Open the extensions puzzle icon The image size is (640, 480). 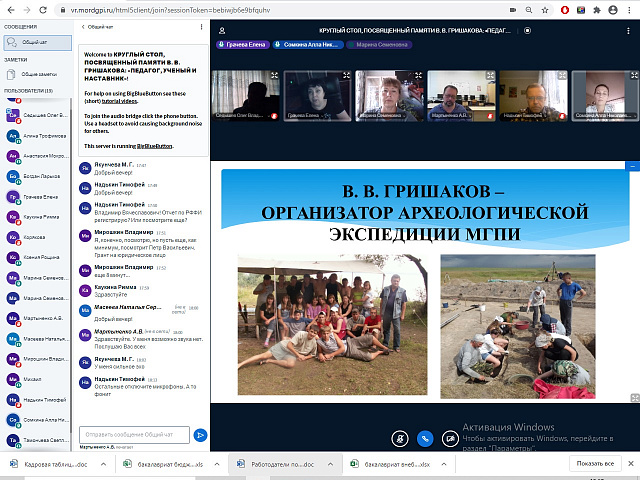[x=597, y=10]
